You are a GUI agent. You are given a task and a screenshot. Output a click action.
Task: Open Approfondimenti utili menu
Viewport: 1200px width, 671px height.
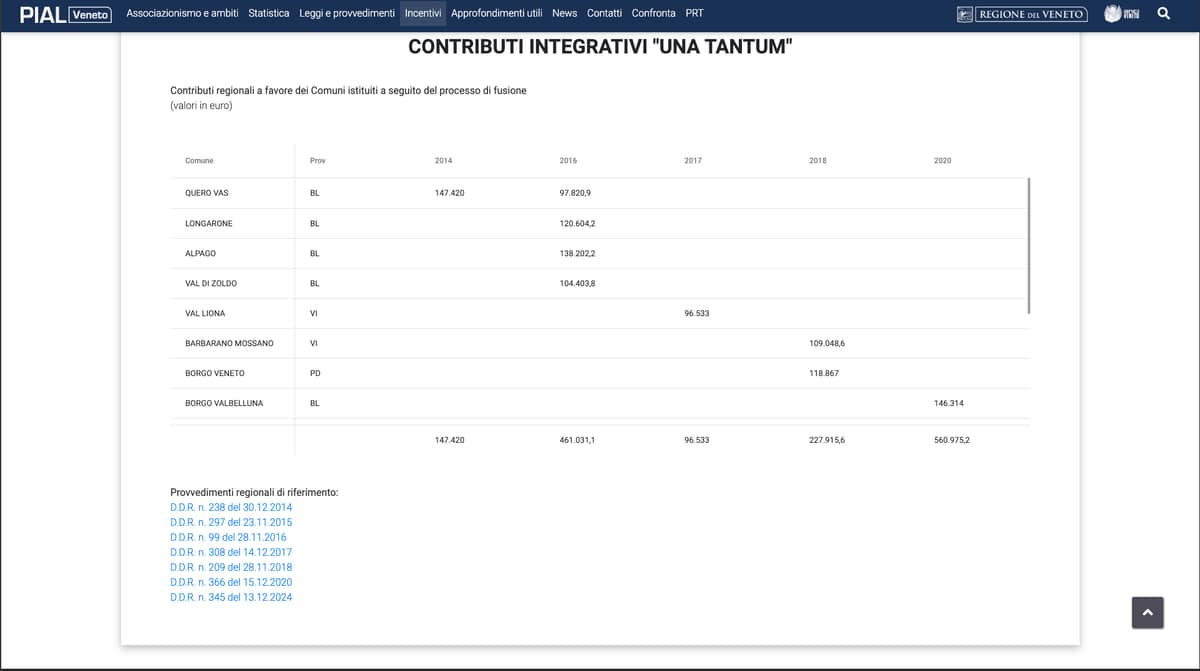[x=496, y=13]
